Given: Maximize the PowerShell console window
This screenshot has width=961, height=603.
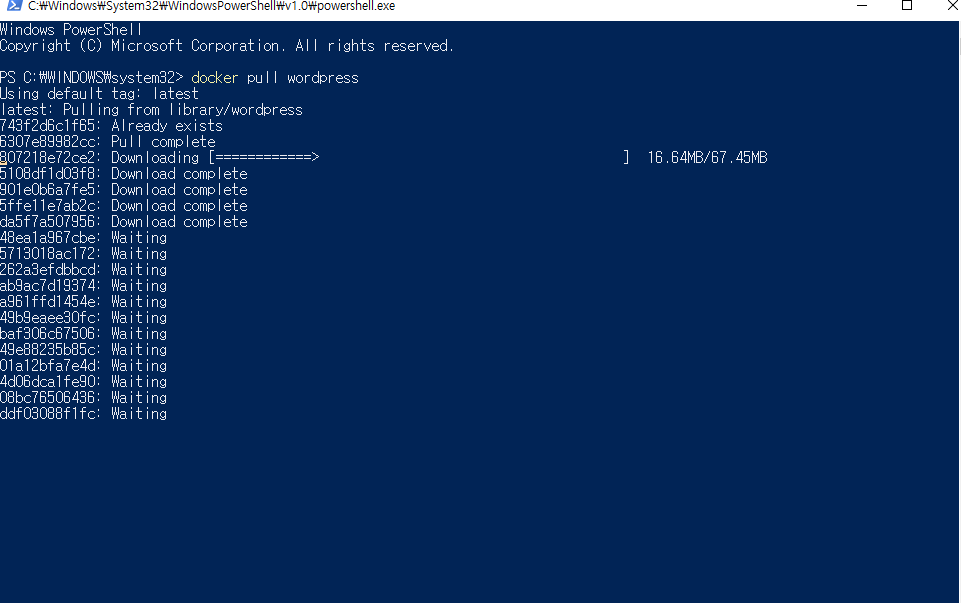Looking at the screenshot, I should 908,9.
